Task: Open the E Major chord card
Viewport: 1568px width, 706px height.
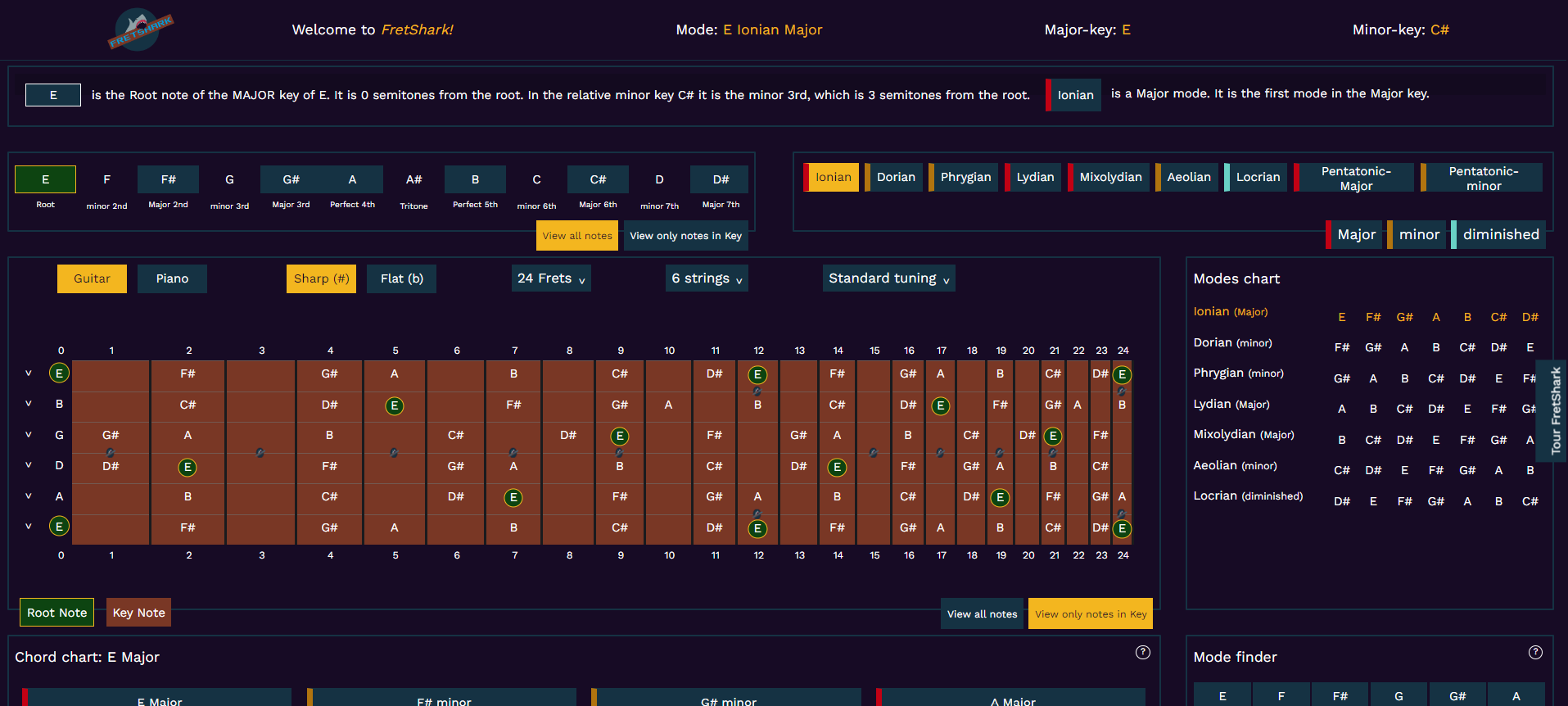Action: tap(156, 697)
